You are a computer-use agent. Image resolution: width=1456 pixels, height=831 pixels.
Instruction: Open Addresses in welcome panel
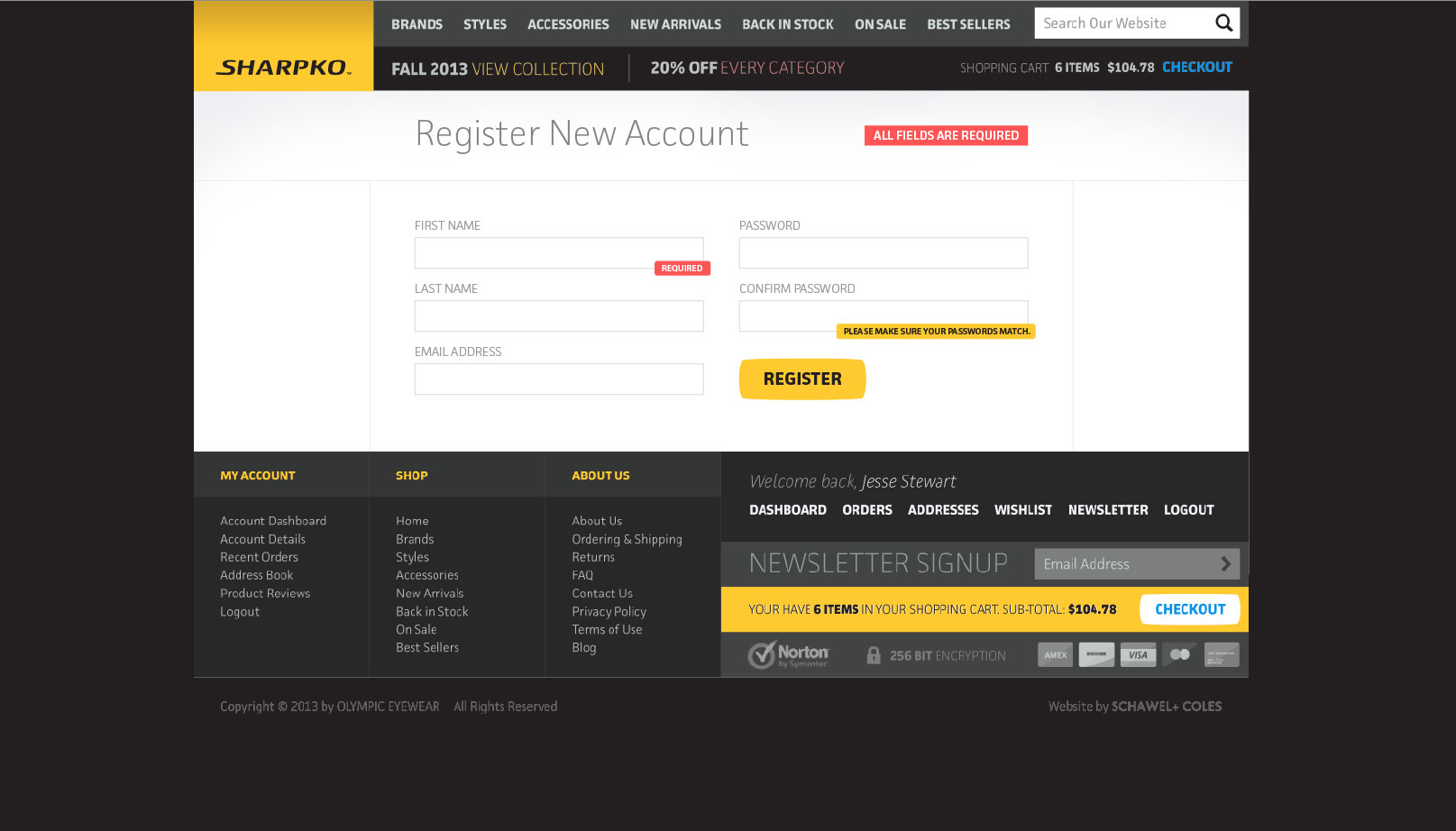tap(943, 510)
